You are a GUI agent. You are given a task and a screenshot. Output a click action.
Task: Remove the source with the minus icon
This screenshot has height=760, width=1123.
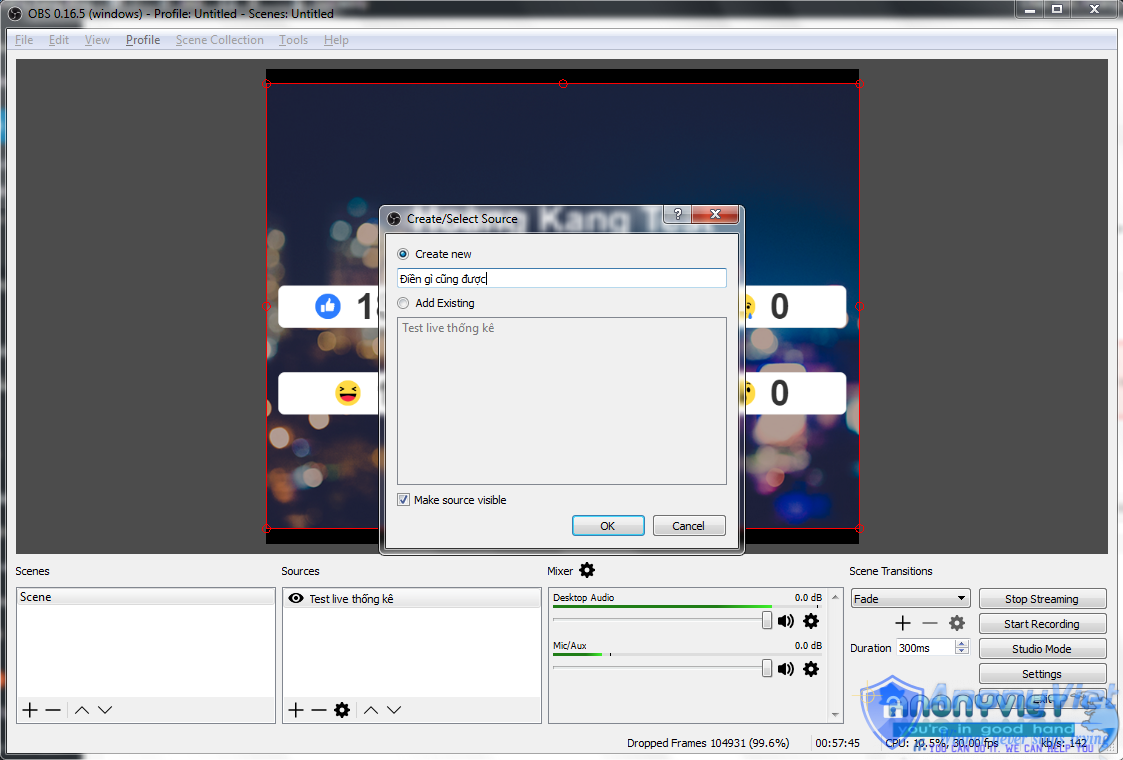click(x=319, y=710)
